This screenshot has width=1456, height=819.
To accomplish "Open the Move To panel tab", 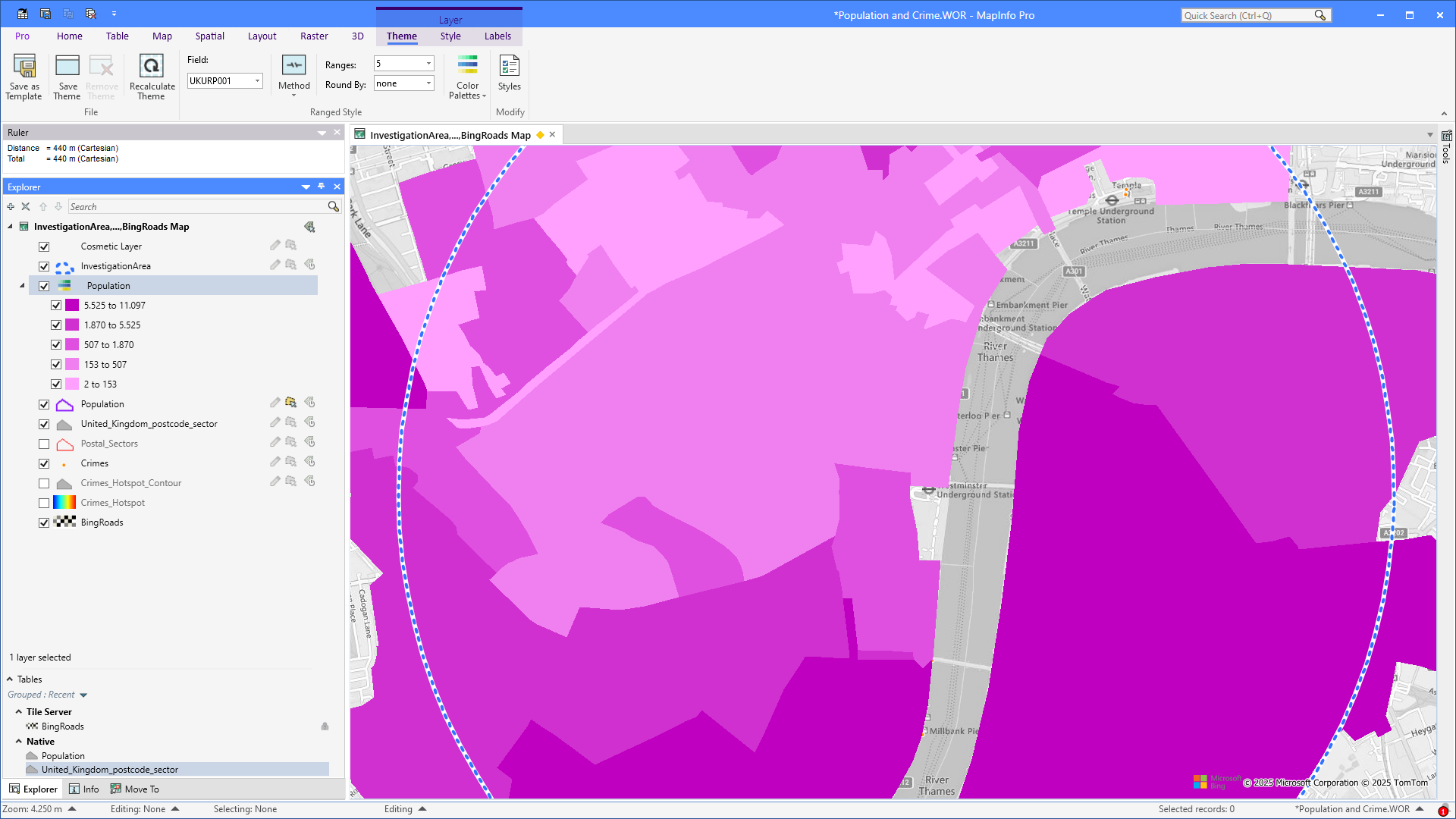I will [x=135, y=789].
